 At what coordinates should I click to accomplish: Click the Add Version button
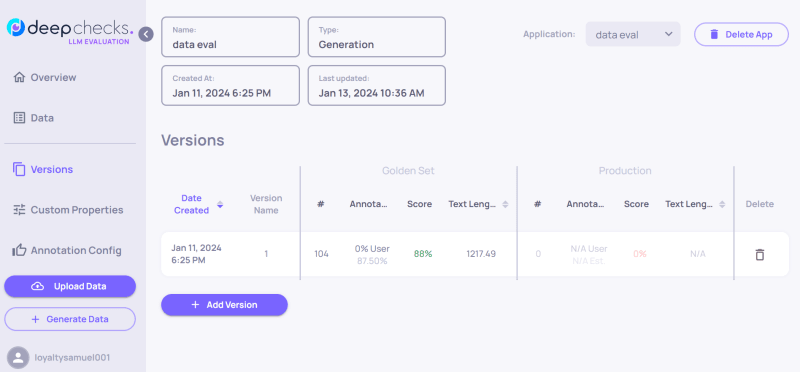click(224, 305)
